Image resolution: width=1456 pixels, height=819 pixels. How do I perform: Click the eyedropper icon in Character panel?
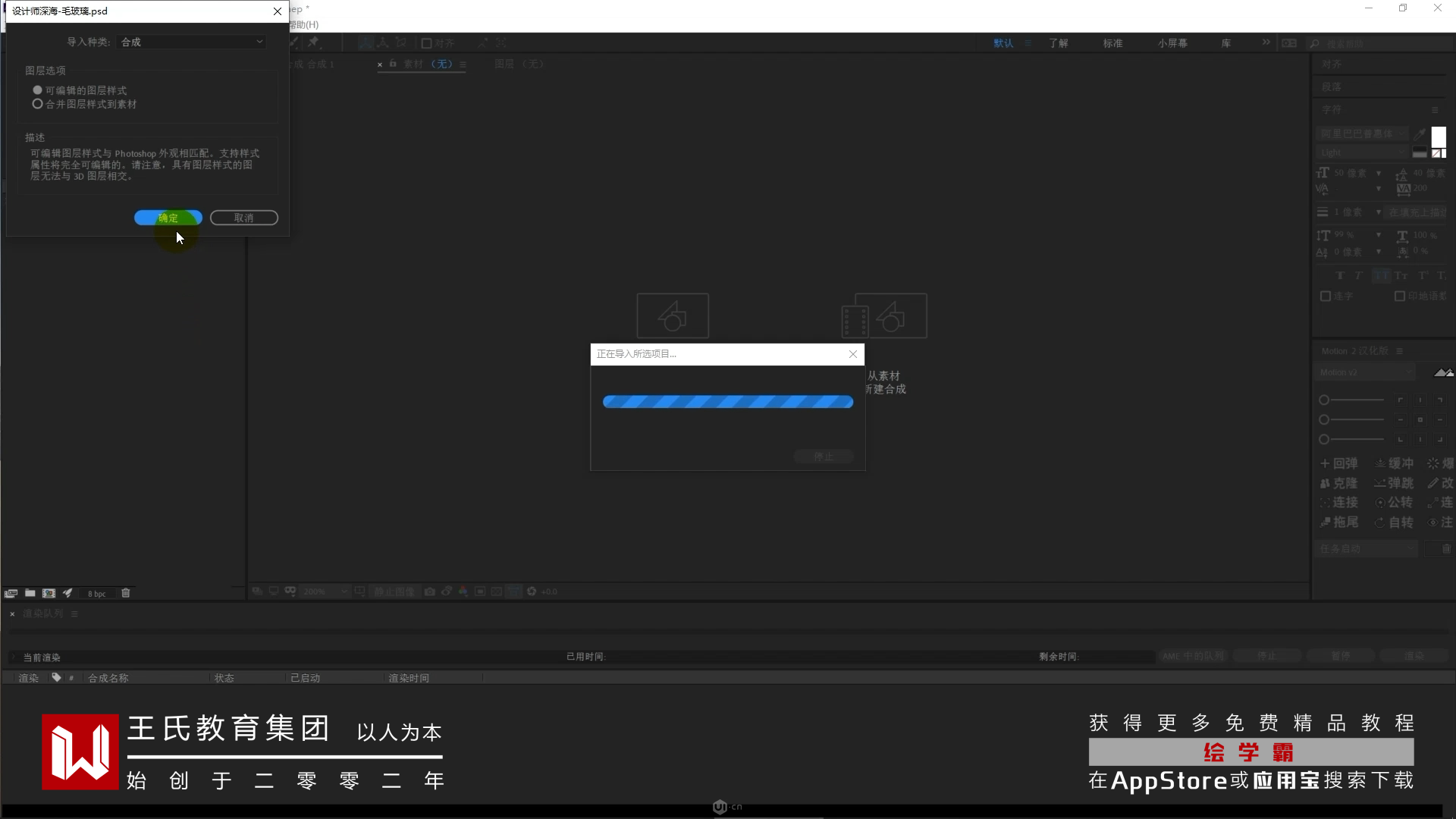click(1420, 134)
